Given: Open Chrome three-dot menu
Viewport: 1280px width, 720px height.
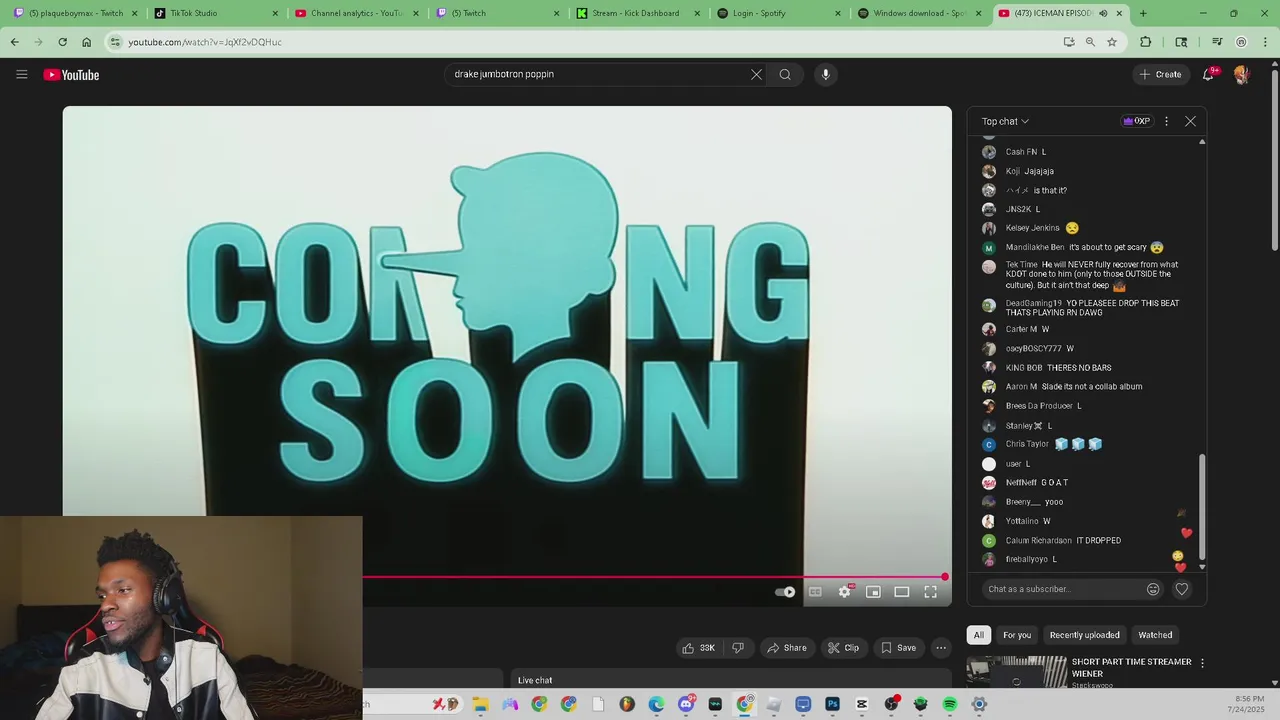Looking at the screenshot, I should point(1265,42).
